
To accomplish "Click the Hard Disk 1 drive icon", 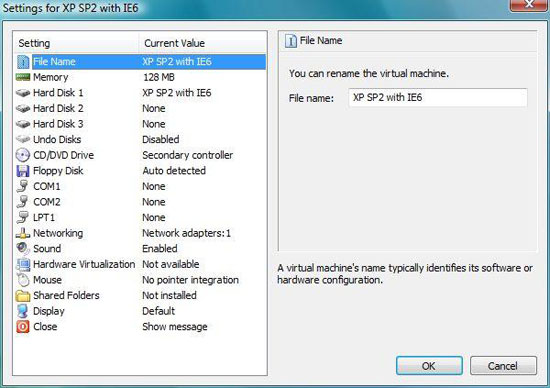I will tap(23, 93).
